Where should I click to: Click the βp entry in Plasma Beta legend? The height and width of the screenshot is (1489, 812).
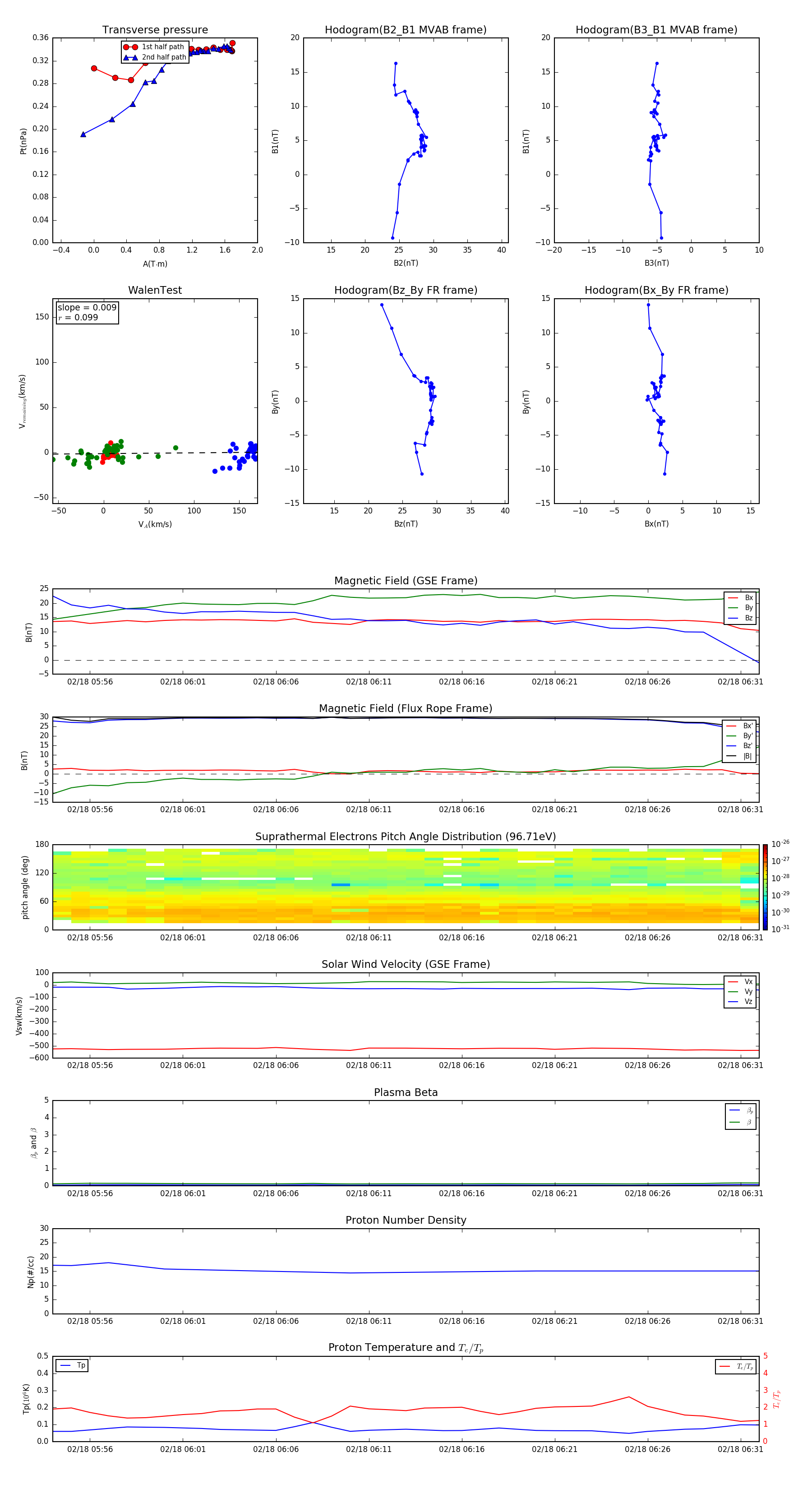pos(741,1110)
